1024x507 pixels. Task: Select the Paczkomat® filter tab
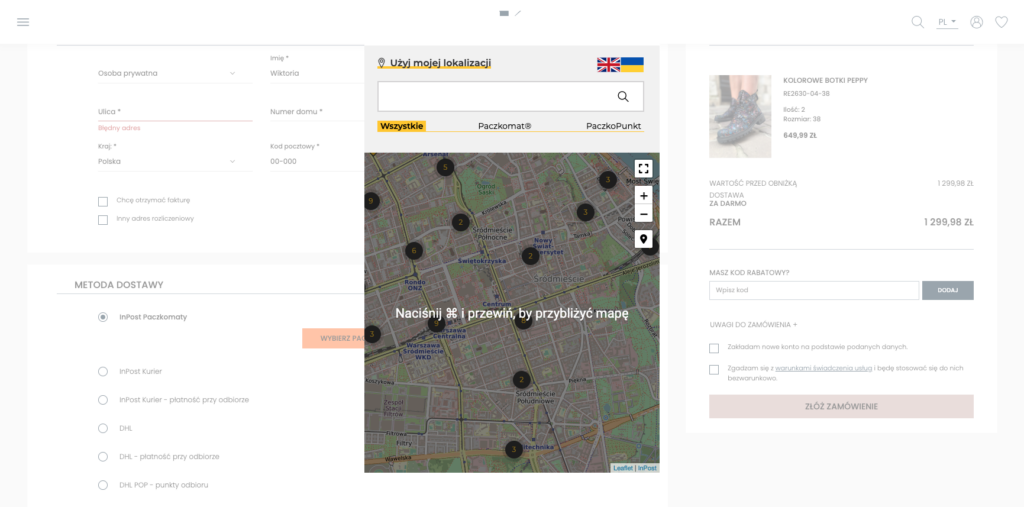(x=504, y=126)
